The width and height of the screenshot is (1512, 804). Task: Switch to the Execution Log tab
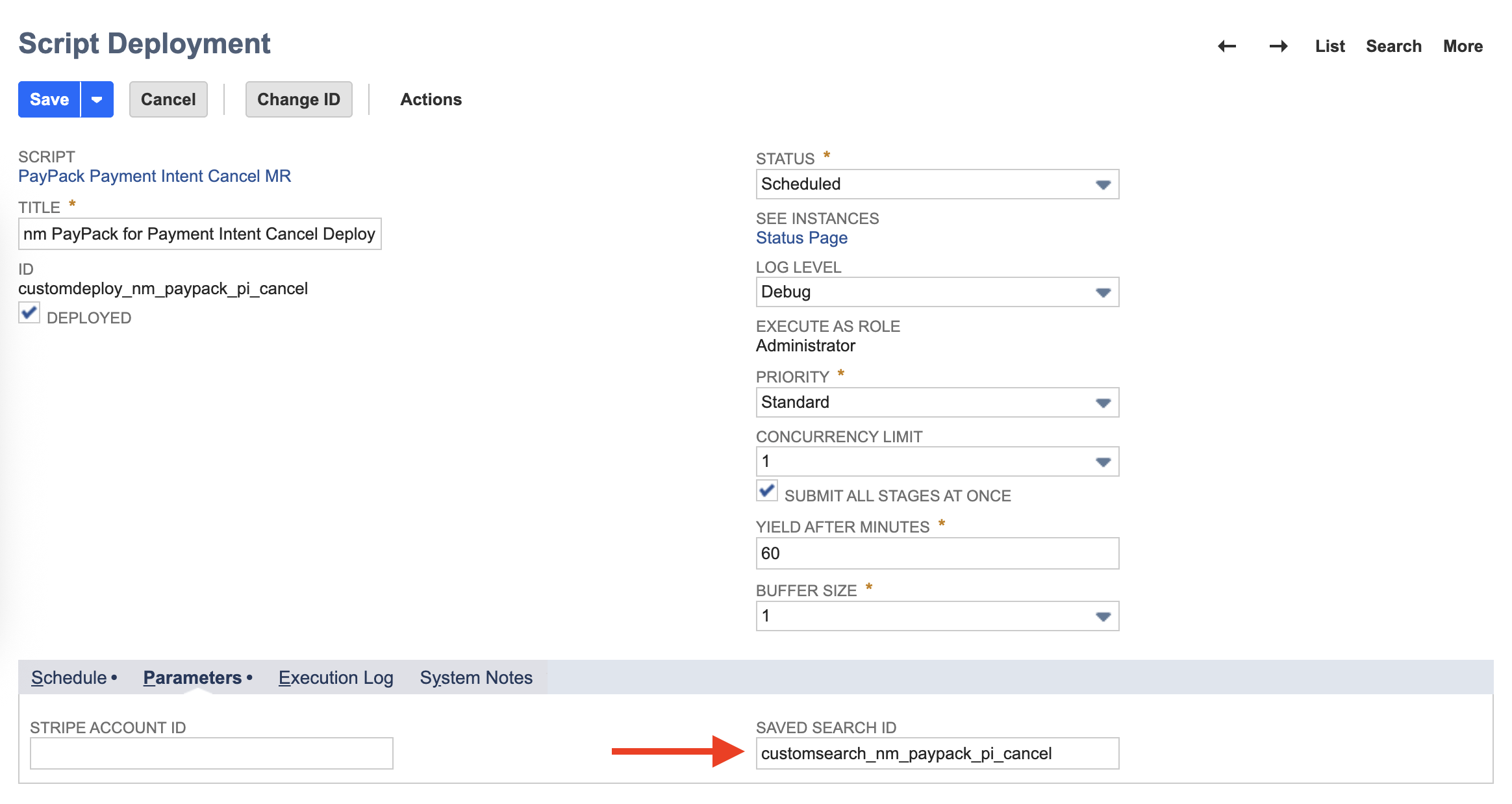(336, 677)
